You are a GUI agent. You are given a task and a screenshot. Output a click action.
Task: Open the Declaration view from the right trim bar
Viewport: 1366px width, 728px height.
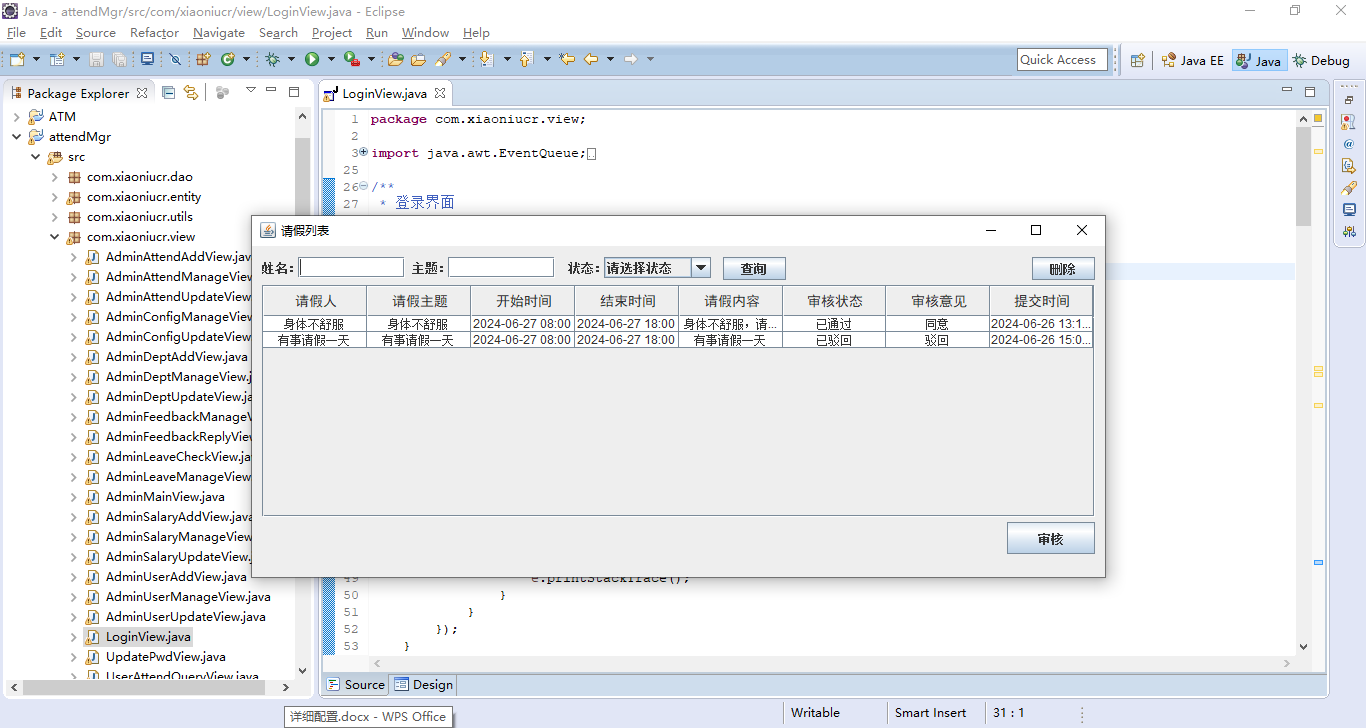coord(1349,166)
